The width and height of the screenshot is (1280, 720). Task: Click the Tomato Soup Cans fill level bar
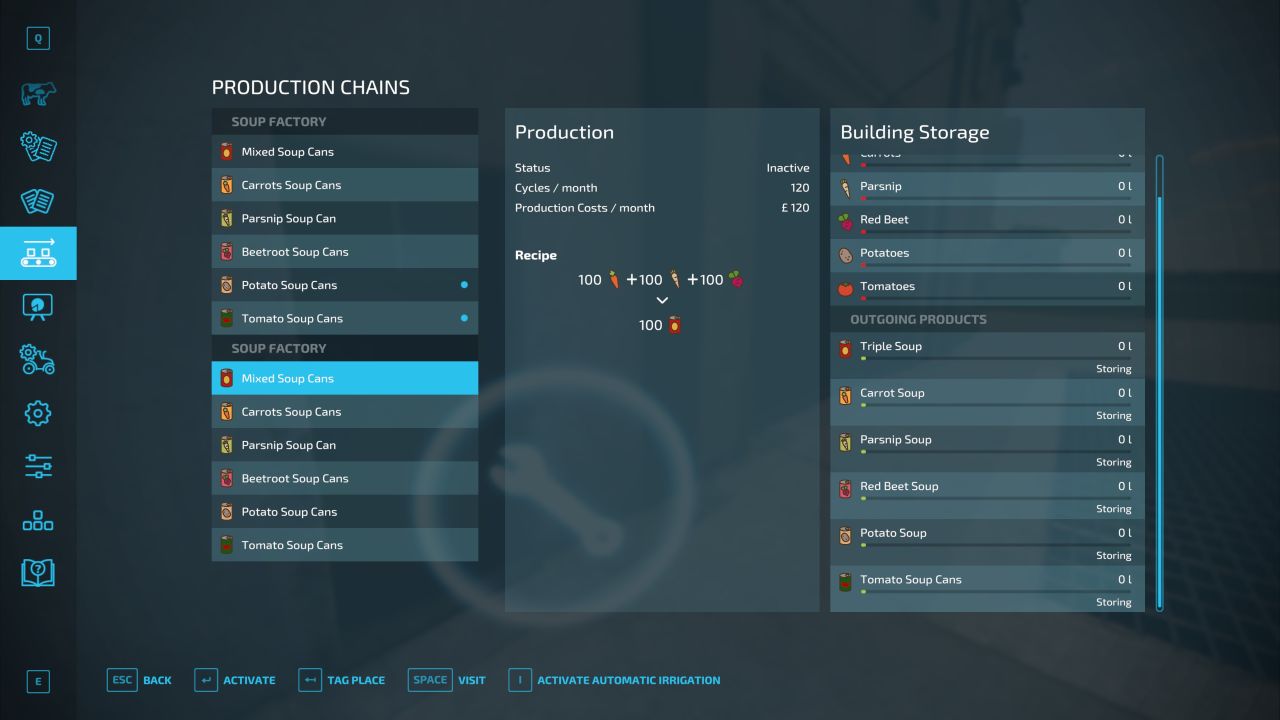tap(996, 591)
